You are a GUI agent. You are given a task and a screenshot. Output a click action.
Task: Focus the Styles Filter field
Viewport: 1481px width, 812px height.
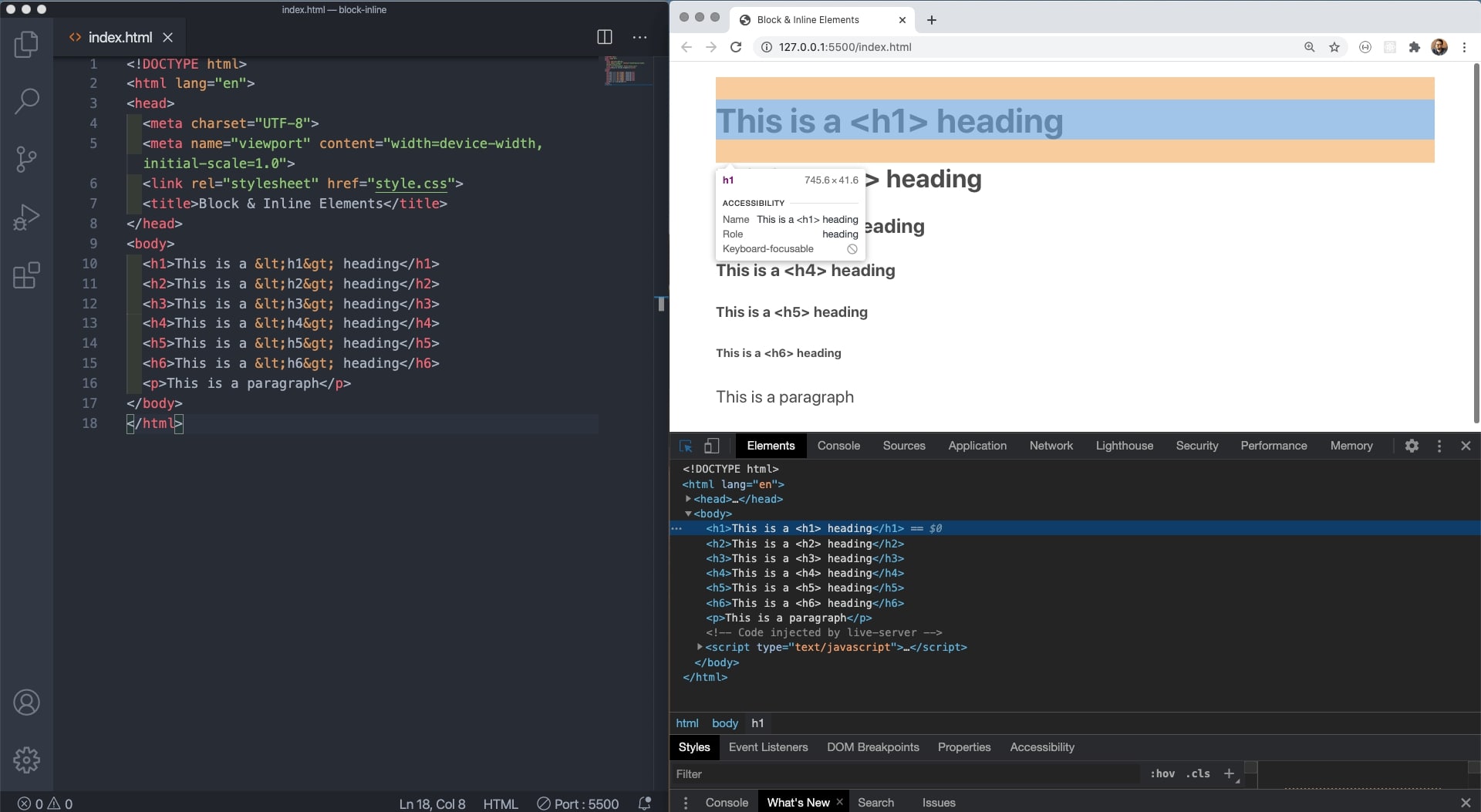(x=904, y=774)
